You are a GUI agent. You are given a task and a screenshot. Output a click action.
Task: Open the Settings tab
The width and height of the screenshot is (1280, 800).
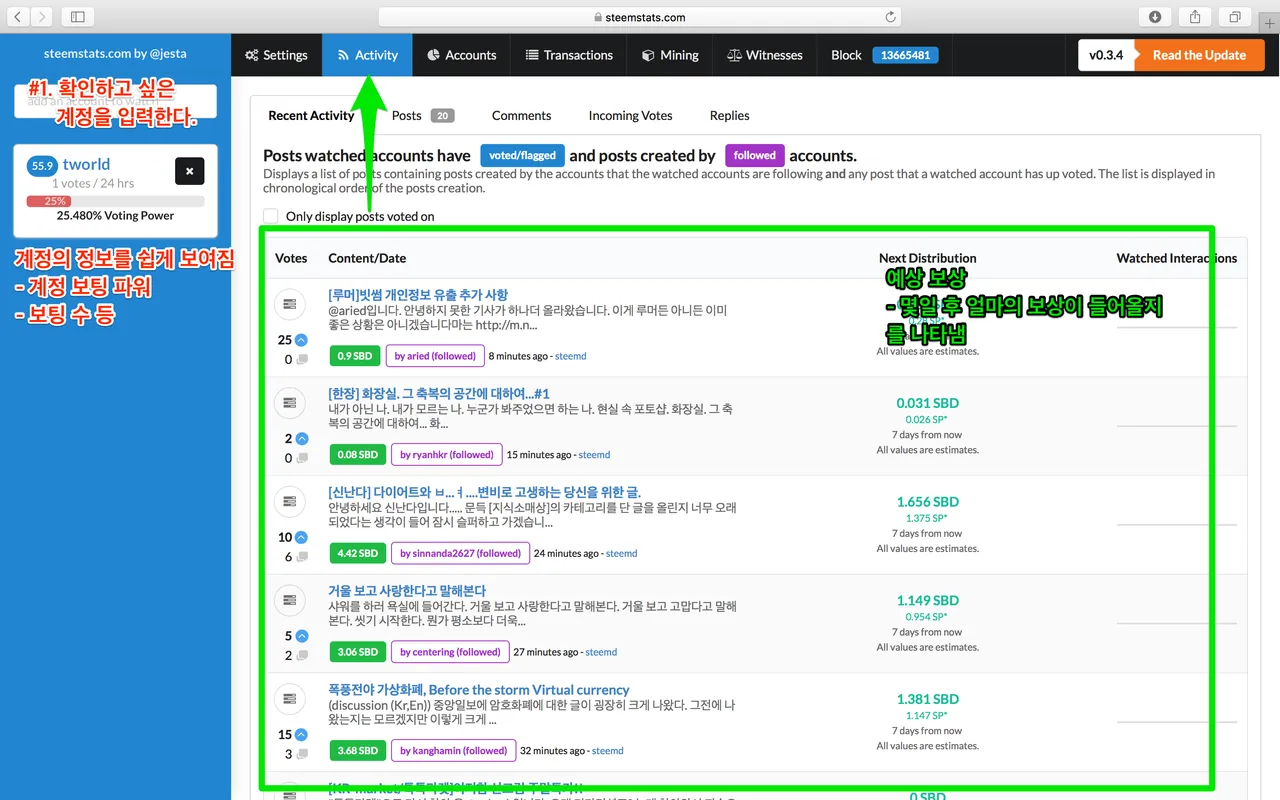tap(277, 55)
